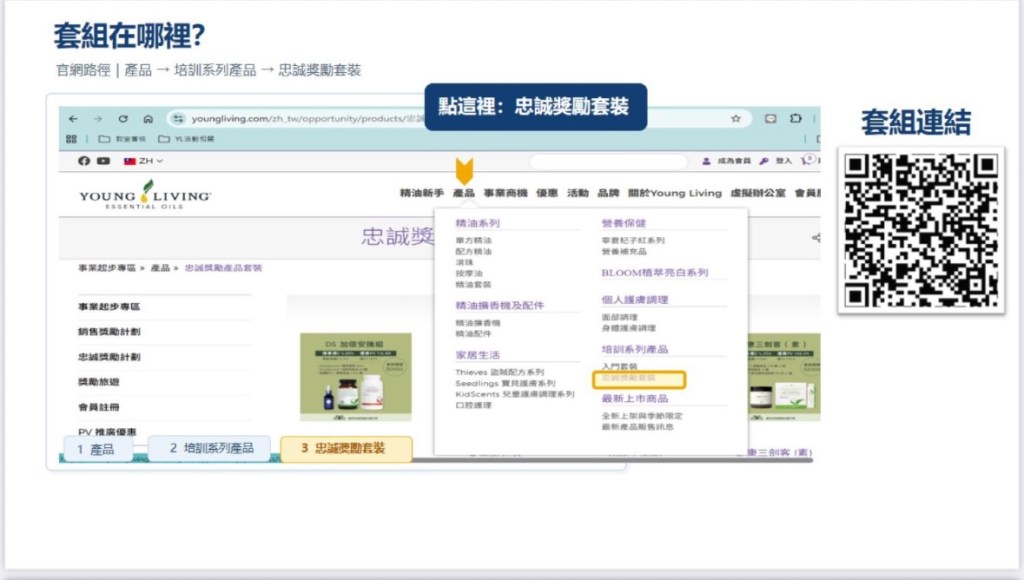1024x580 pixels.
Task: Choose Seedlings 寶貝護膚系列
Action: [505, 383]
